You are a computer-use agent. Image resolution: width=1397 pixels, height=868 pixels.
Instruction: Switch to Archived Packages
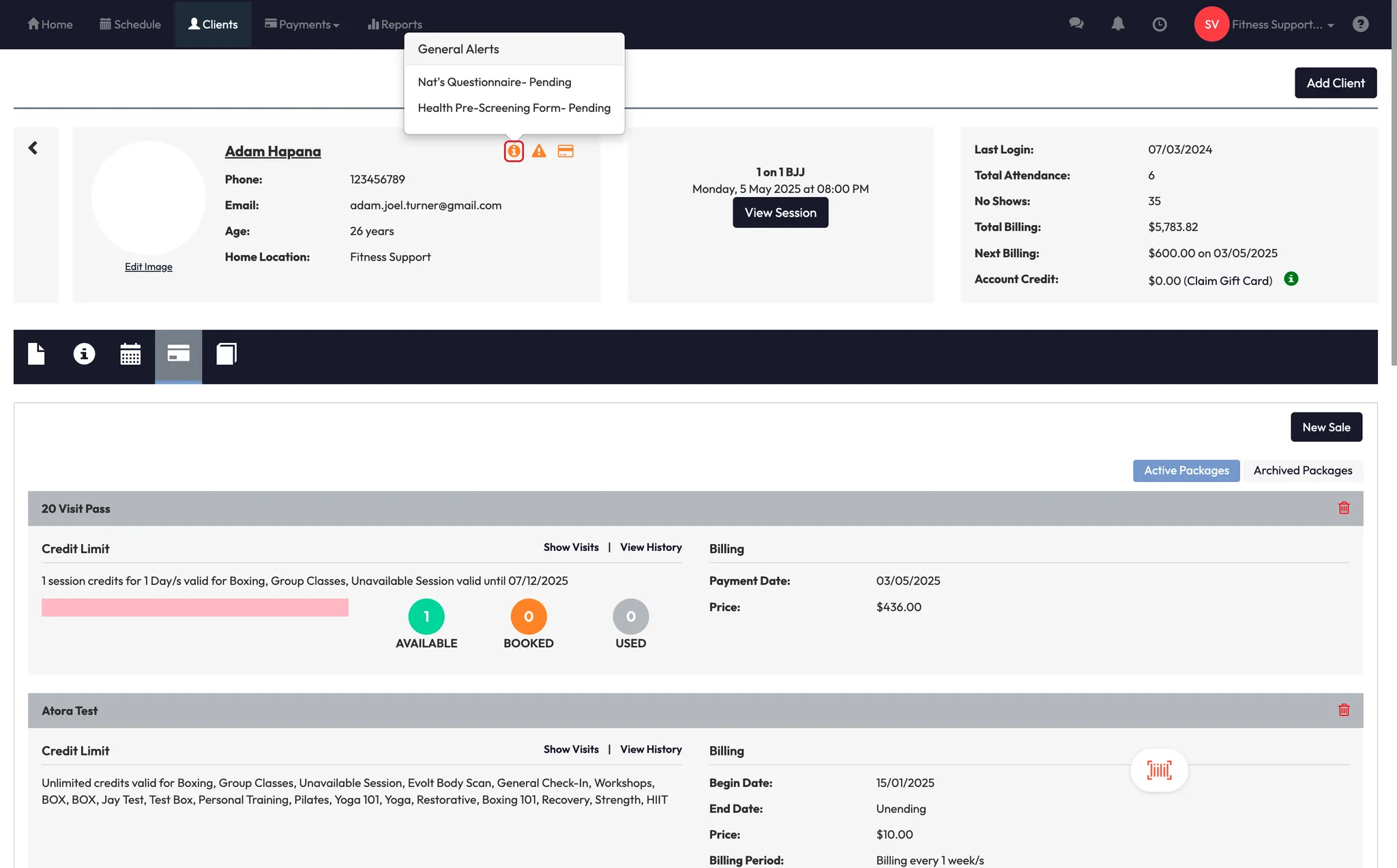pyautogui.click(x=1302, y=470)
